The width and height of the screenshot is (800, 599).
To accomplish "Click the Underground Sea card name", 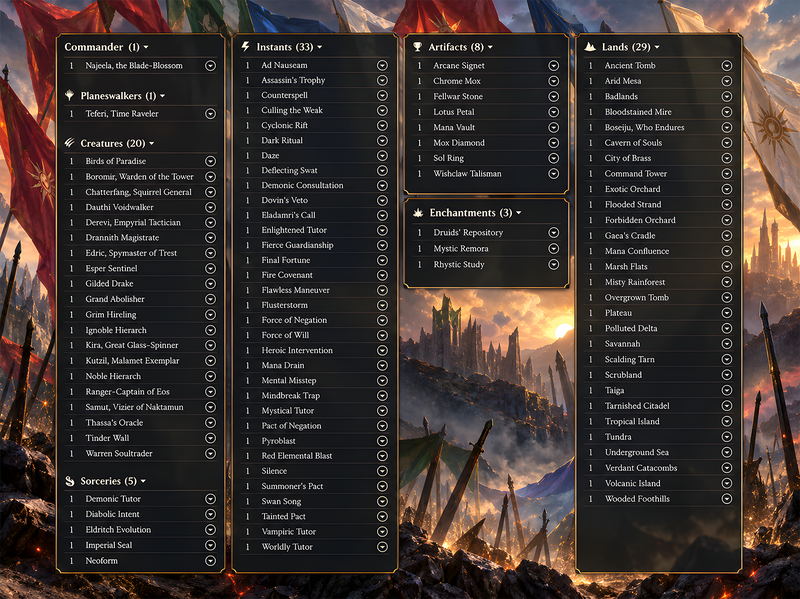I will (x=636, y=452).
